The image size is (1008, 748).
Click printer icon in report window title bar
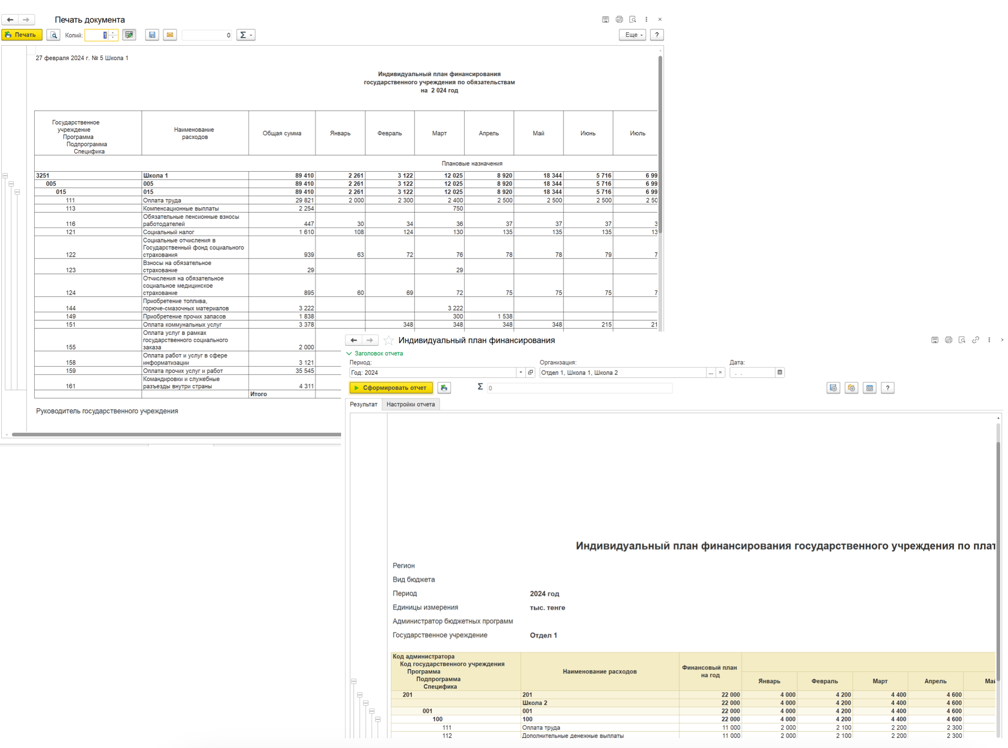coord(948,340)
